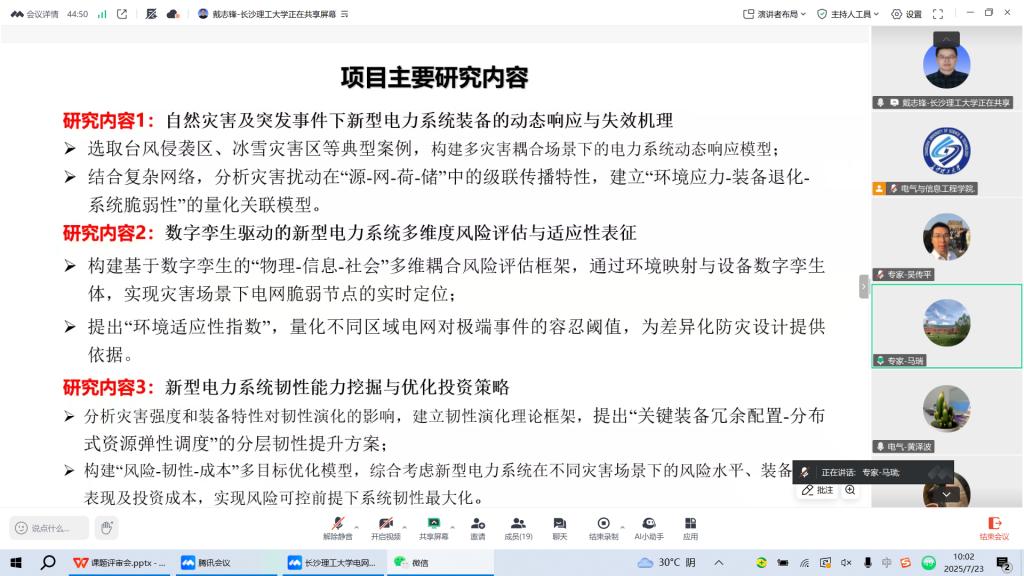Viewport: 1024px width, 576px height.
Task: Click the 批注 annotate button
Action: pos(819,490)
